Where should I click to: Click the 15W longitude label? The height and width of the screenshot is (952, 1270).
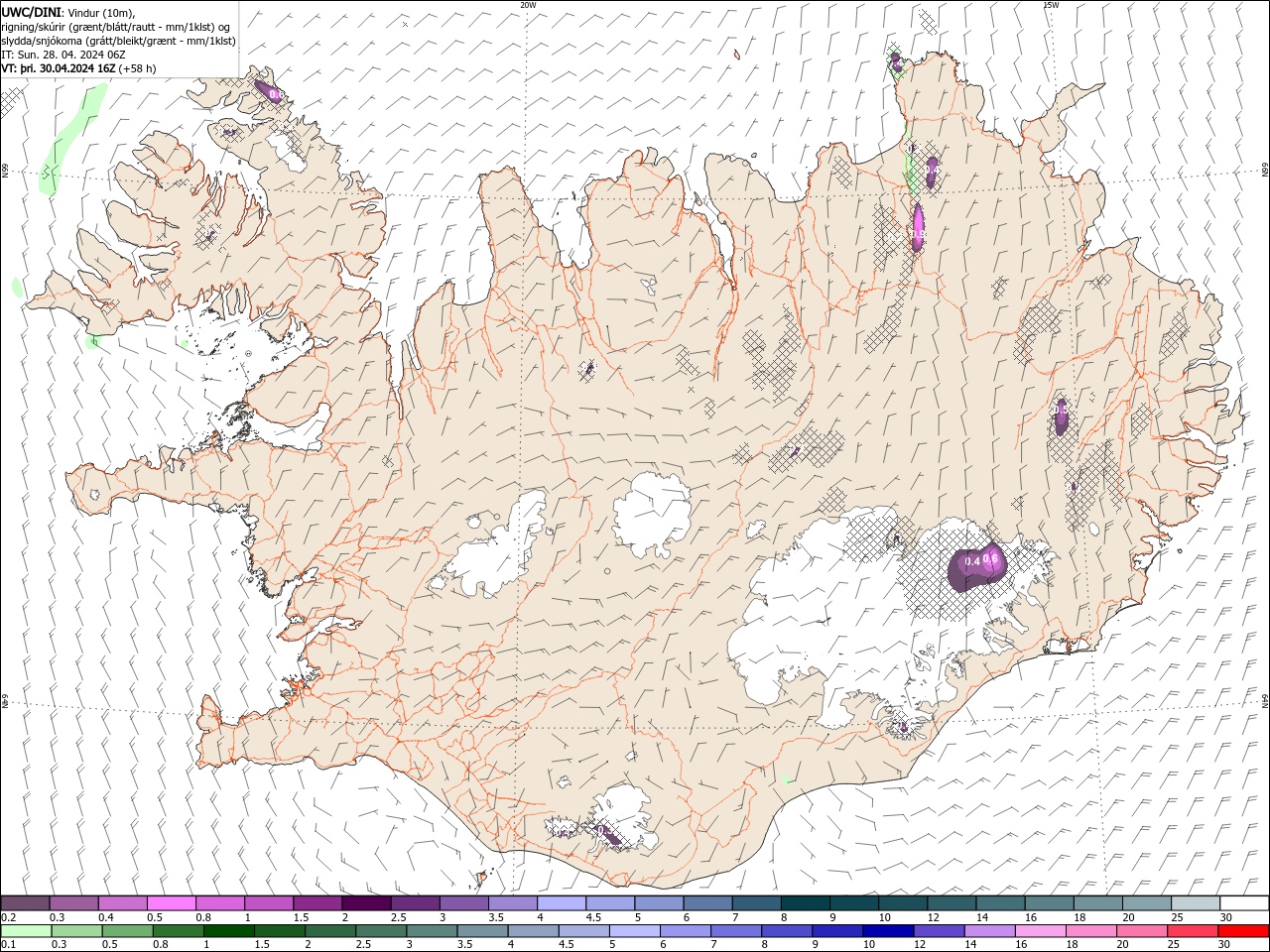tap(1051, 4)
